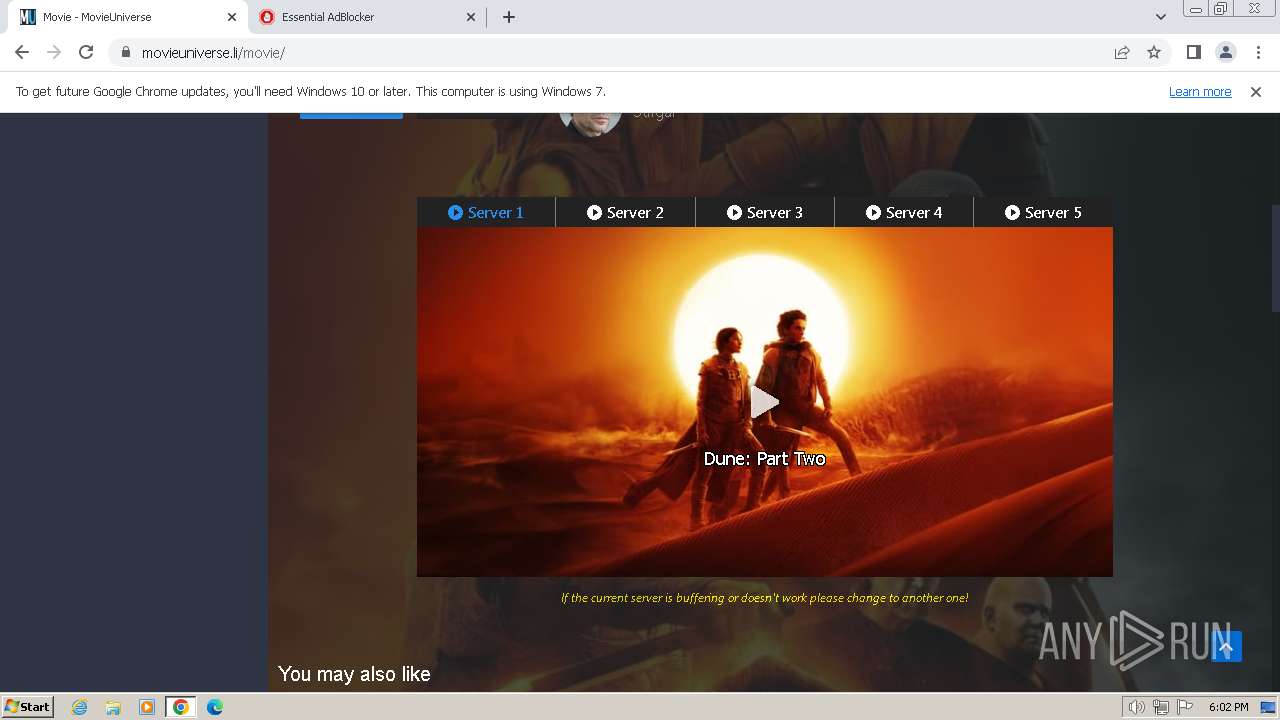Expand the tab search dropdown
This screenshot has width=1280, height=720.
coord(1161,17)
